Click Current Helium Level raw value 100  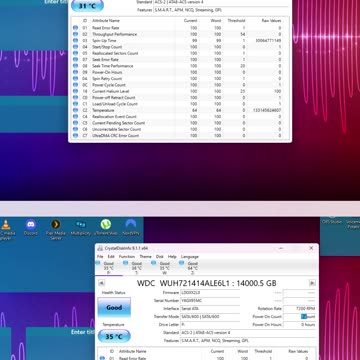(x=278, y=91)
